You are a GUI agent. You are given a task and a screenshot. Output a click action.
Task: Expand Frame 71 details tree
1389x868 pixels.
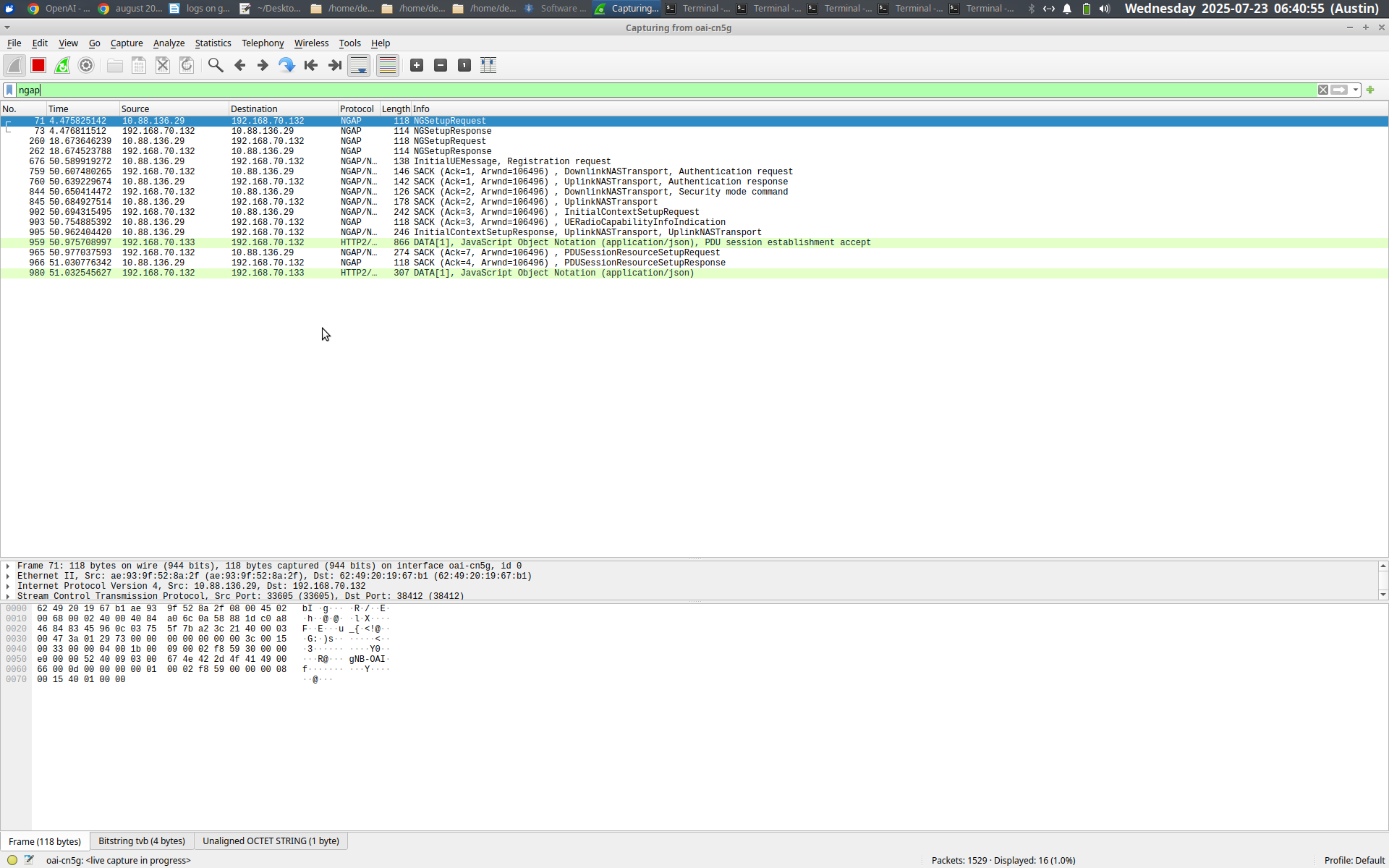[x=8, y=566]
